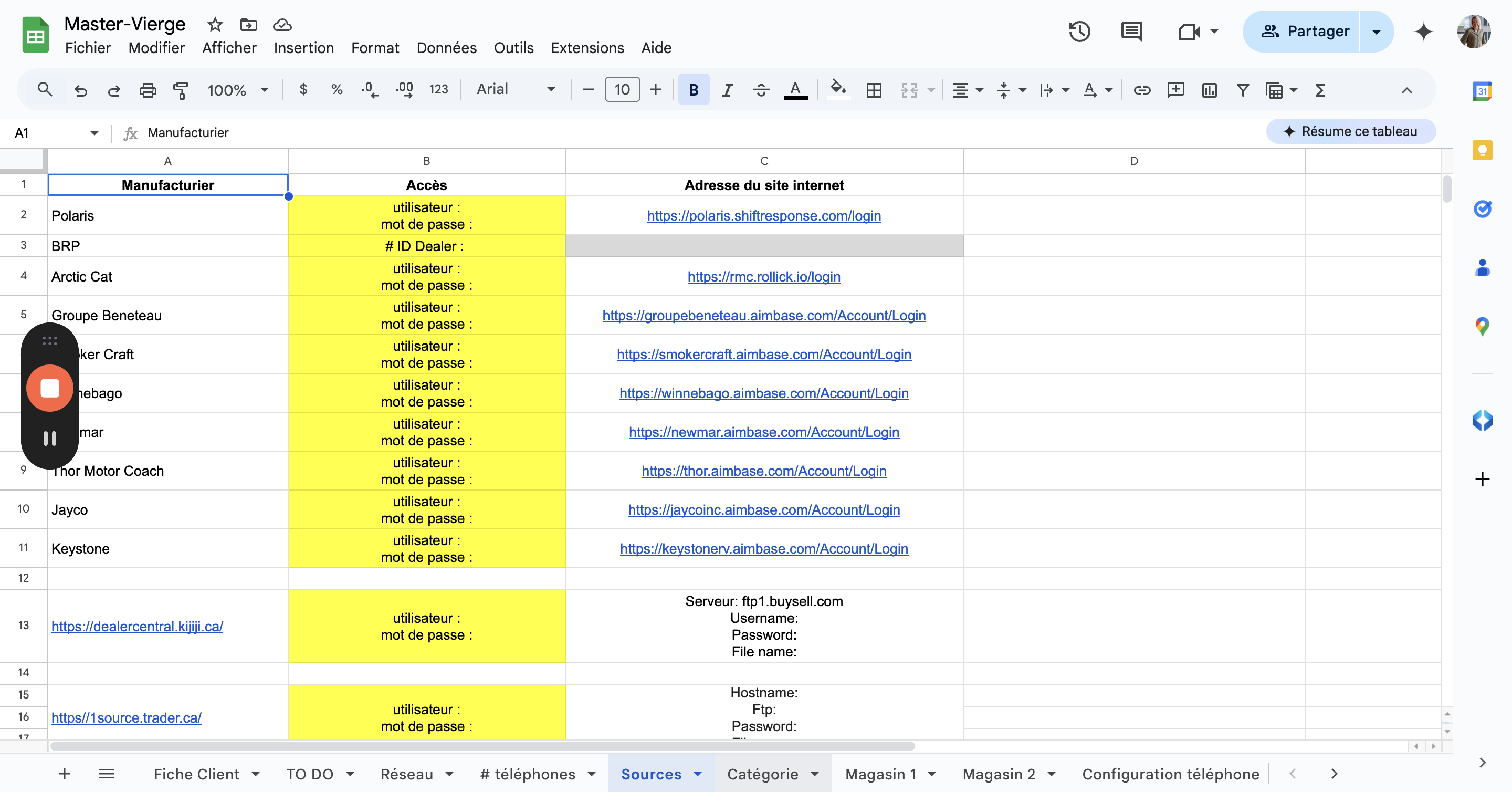This screenshot has width=1512, height=792.
Task: Apply currency format with dollar icon
Action: [303, 90]
